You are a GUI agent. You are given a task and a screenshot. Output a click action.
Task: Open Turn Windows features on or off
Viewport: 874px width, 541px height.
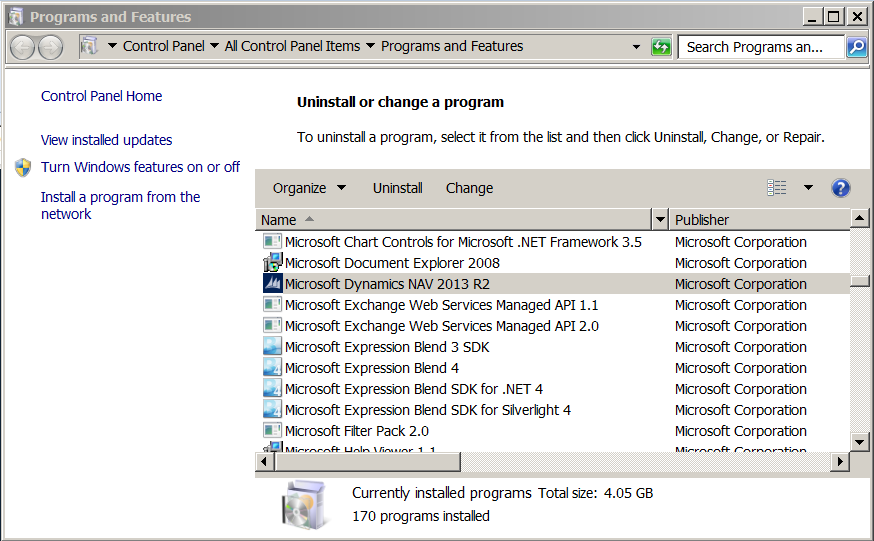click(x=140, y=167)
